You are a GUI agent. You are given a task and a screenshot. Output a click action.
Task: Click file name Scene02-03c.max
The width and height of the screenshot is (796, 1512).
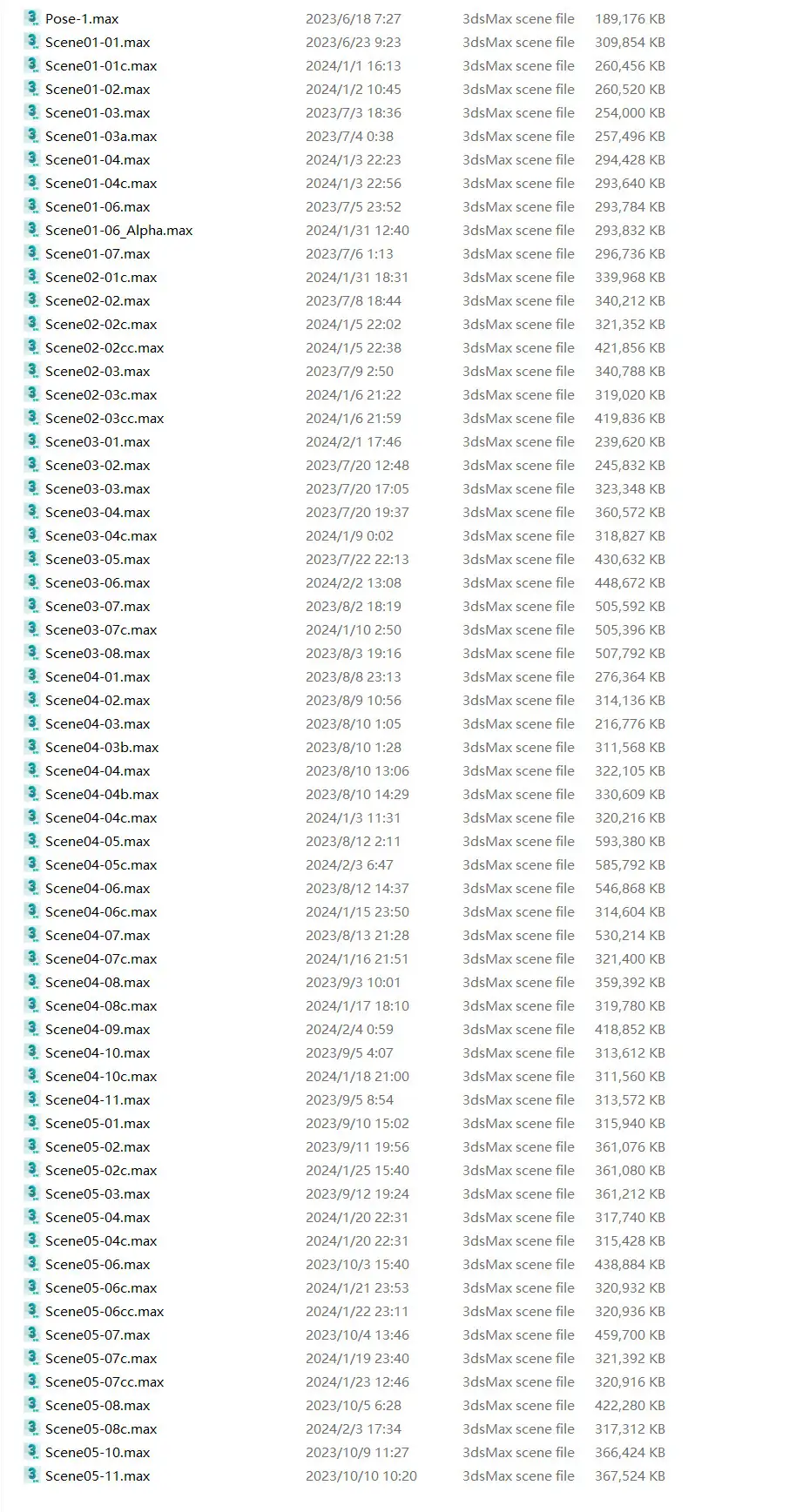101,394
